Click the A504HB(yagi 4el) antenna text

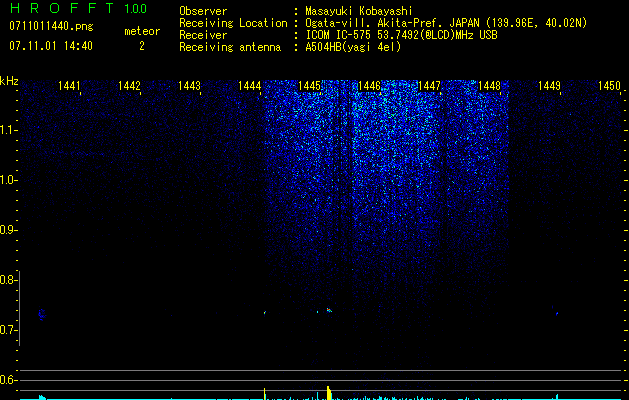tap(353, 47)
